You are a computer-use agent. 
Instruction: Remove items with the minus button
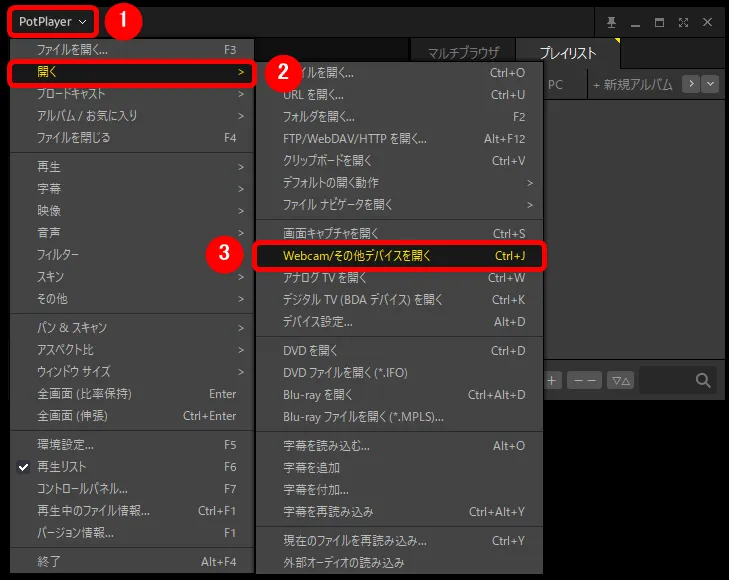point(584,381)
